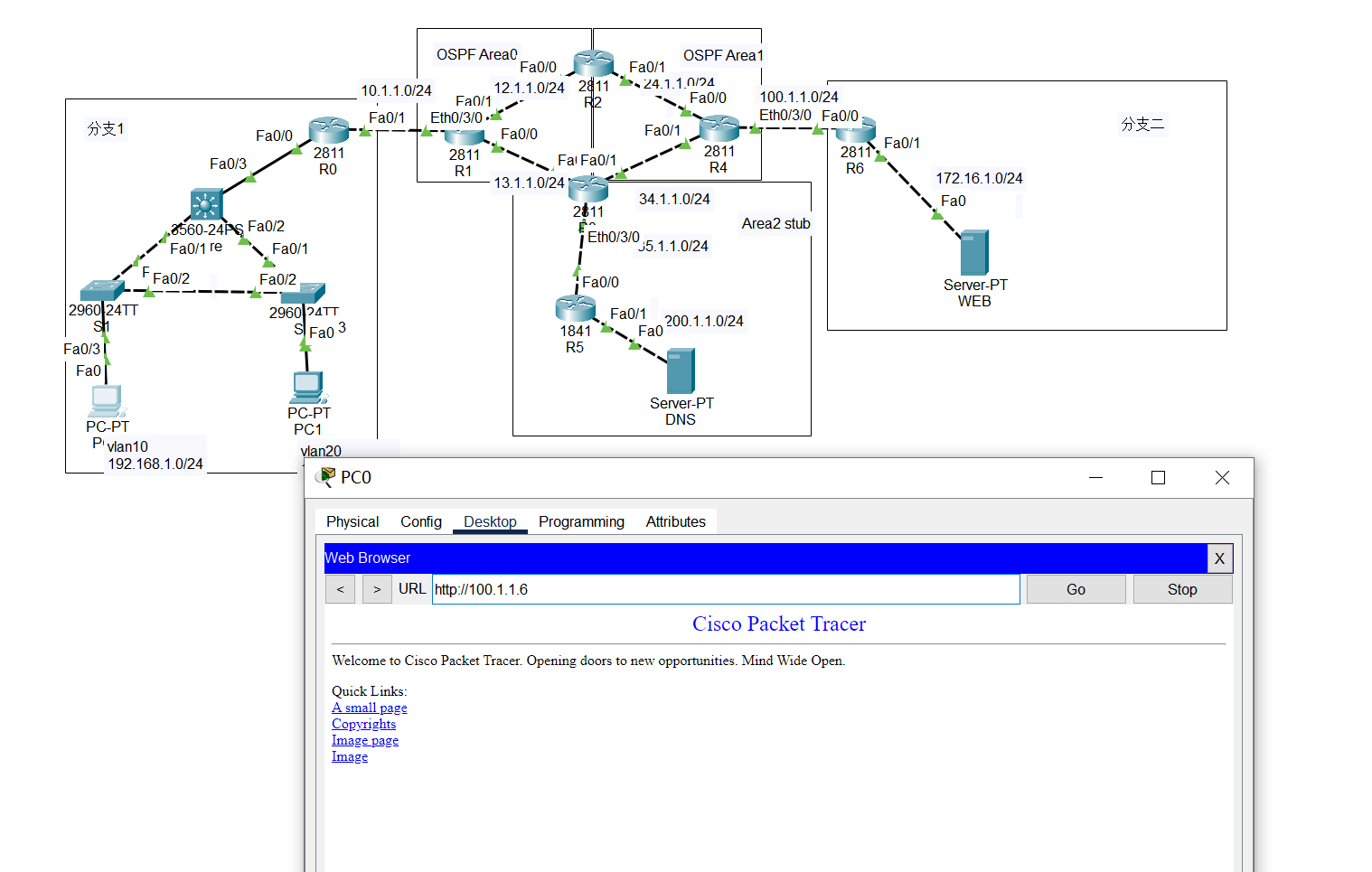Select the 13.1.1.0/24 network label
Screen dimensions: 1372x872
pos(529,183)
